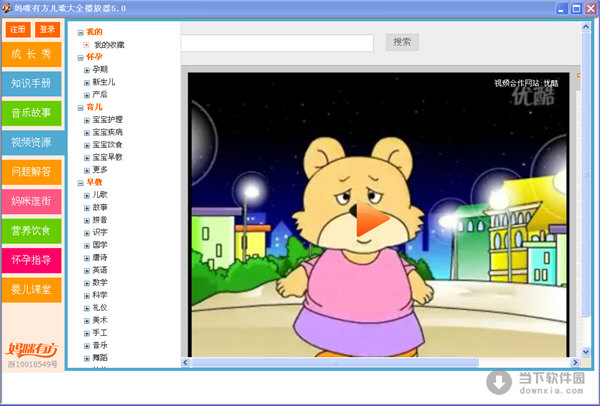Select the 音乐 tree item
Image resolution: width=600 pixels, height=406 pixels.
pos(100,345)
